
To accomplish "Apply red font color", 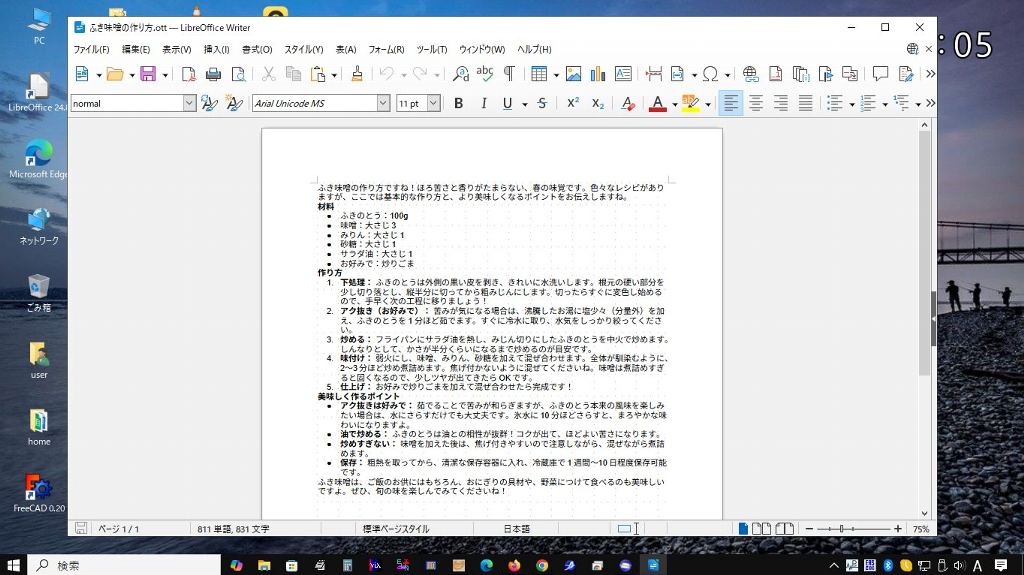I will coord(658,103).
